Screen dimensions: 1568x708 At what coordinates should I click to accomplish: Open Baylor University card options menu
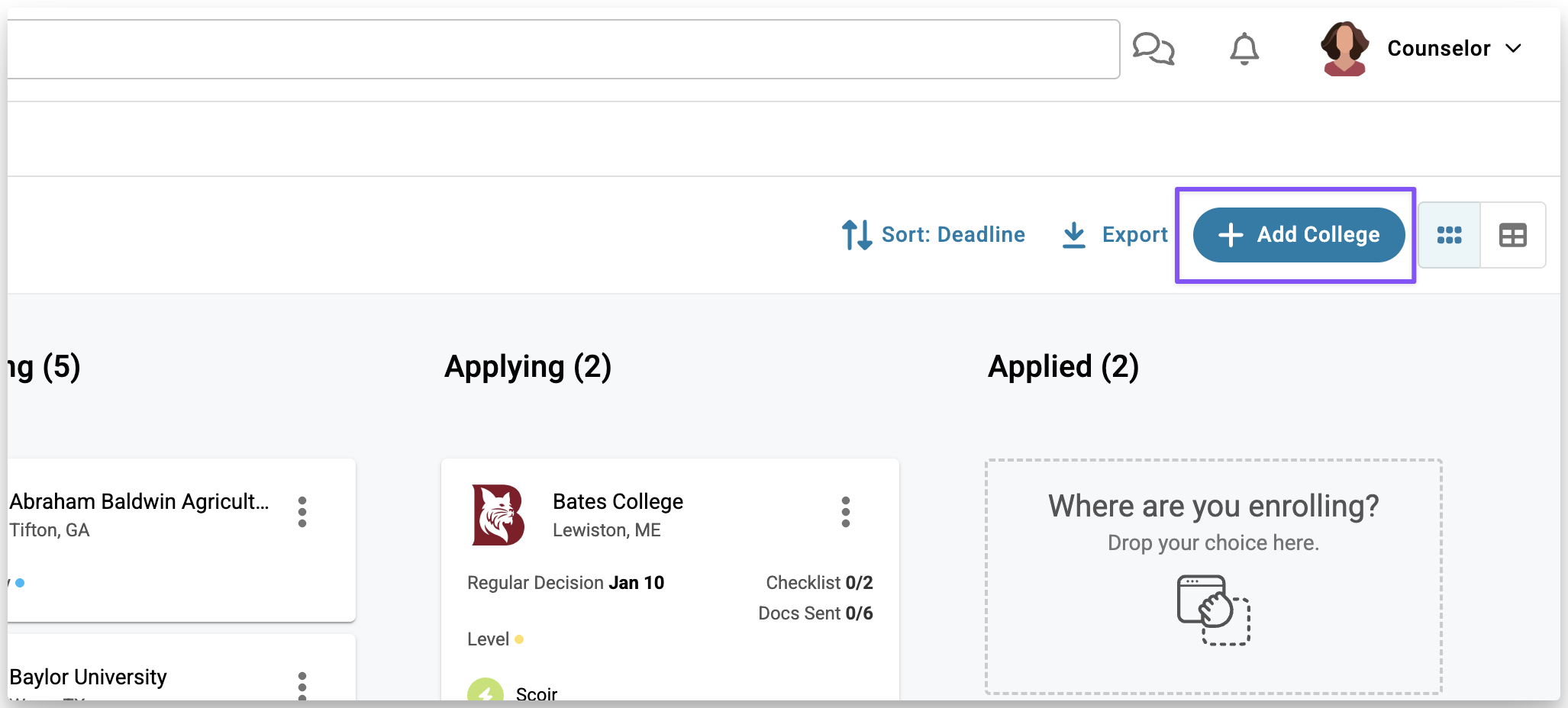302,685
